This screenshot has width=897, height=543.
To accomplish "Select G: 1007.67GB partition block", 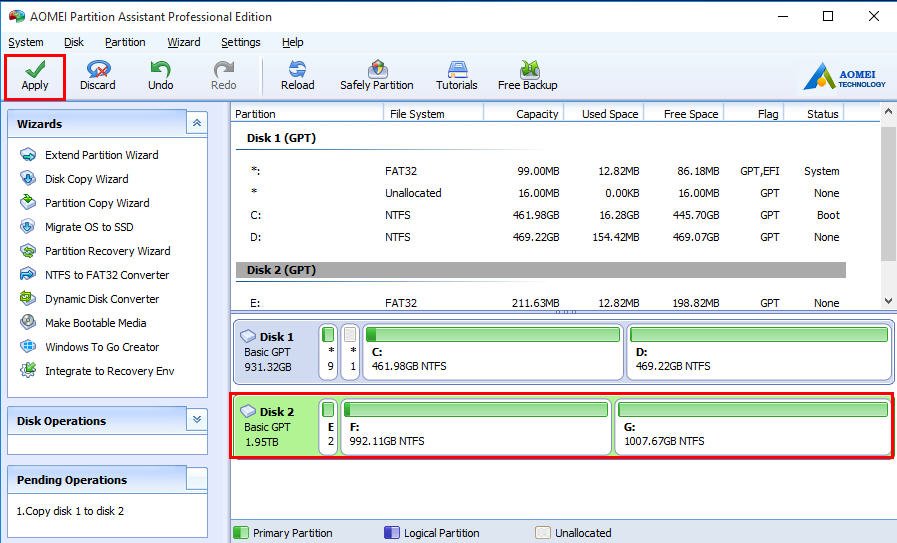I will pyautogui.click(x=753, y=427).
